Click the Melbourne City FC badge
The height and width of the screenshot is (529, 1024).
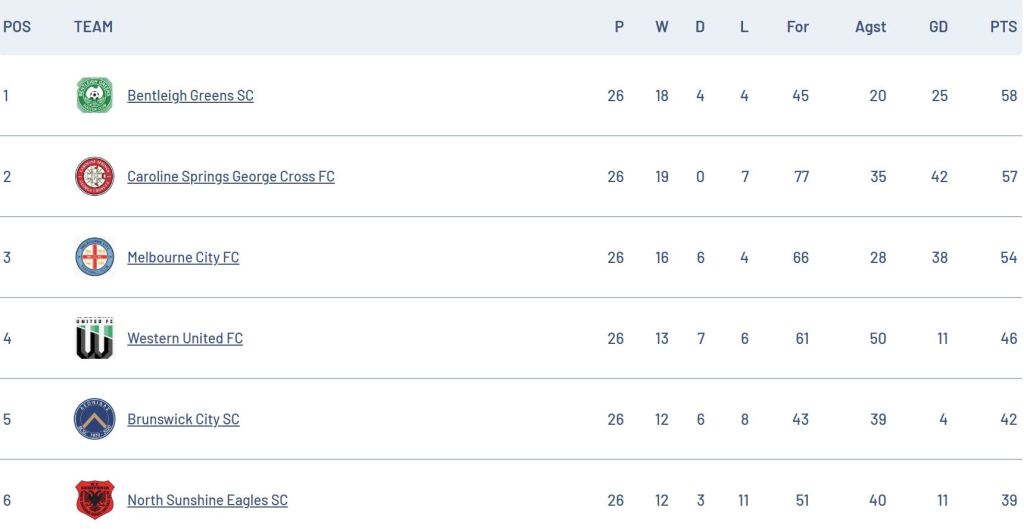[95, 258]
